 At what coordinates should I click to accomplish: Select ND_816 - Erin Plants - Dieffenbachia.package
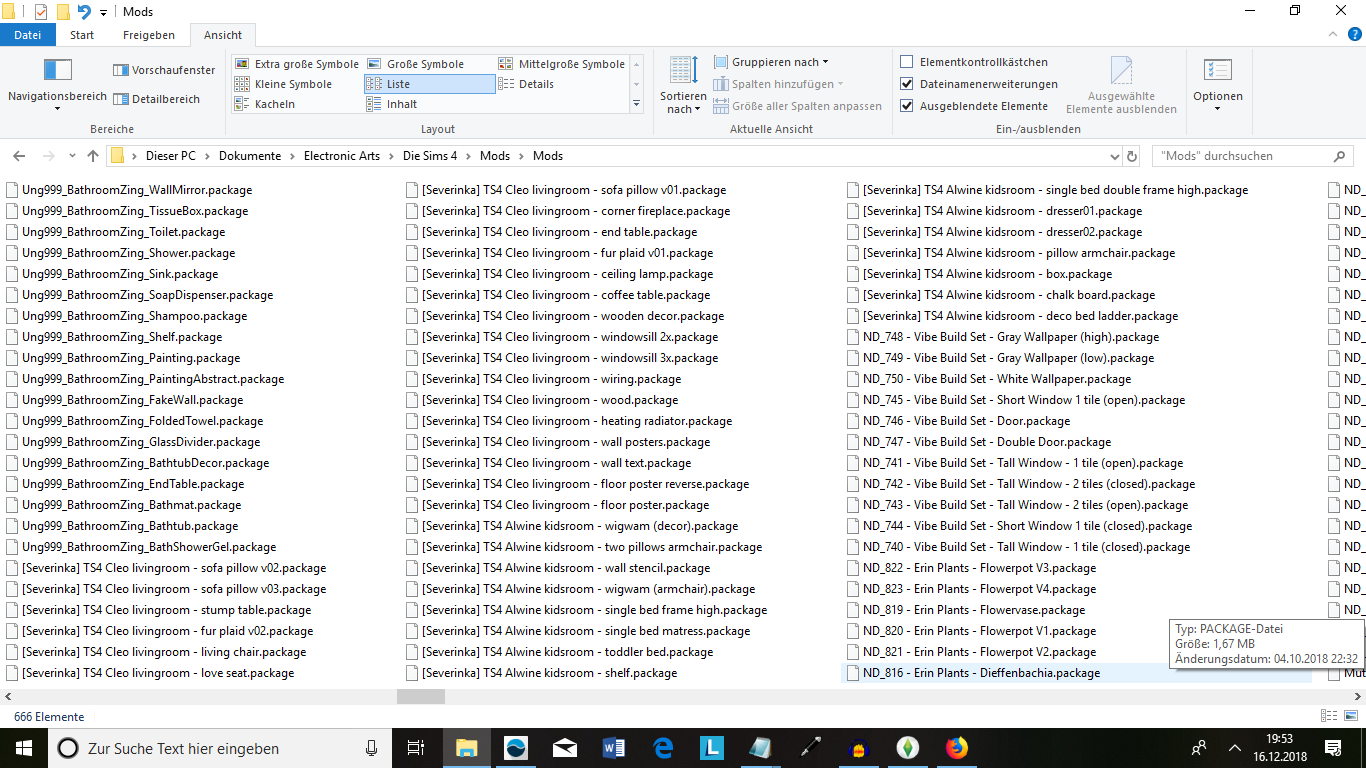pyautogui.click(x=973, y=673)
